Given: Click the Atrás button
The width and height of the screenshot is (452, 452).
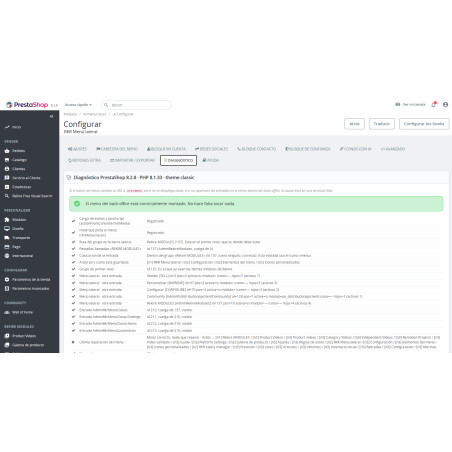Looking at the screenshot, I should 354,124.
